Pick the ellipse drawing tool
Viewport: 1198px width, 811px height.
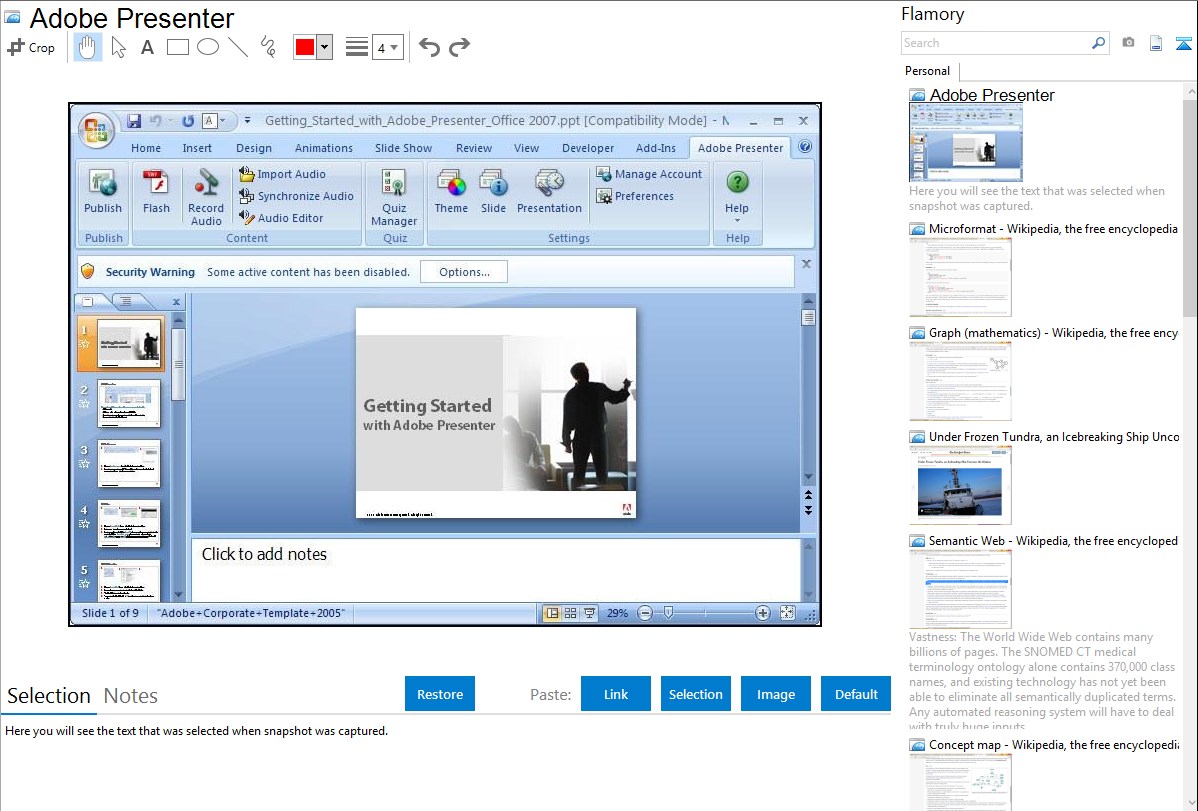(x=208, y=47)
